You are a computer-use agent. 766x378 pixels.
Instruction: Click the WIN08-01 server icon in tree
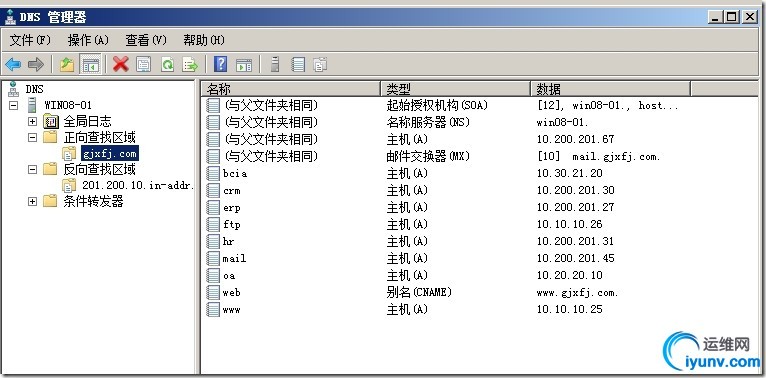pos(32,105)
